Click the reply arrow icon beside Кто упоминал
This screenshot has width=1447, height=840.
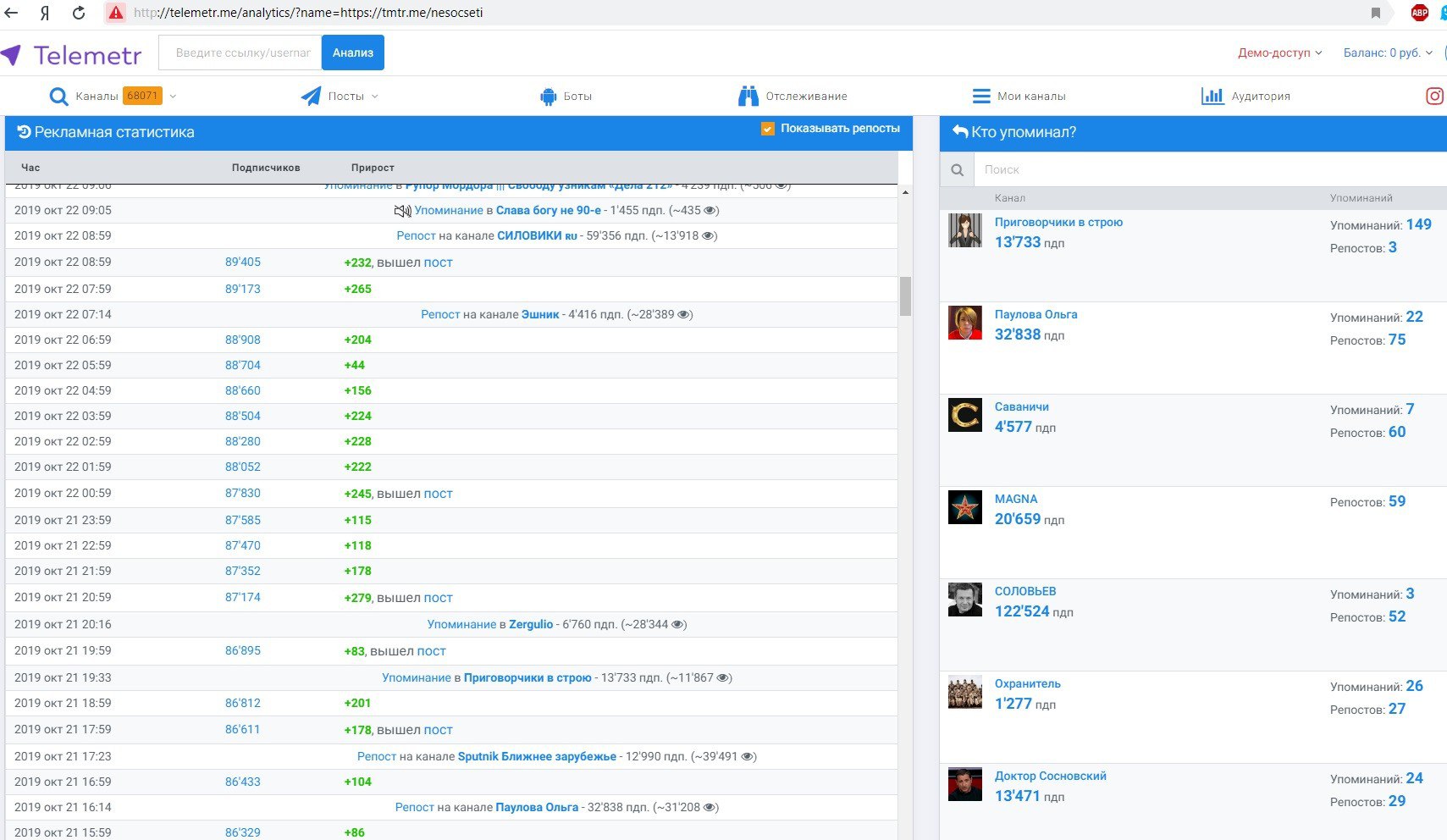click(x=960, y=131)
